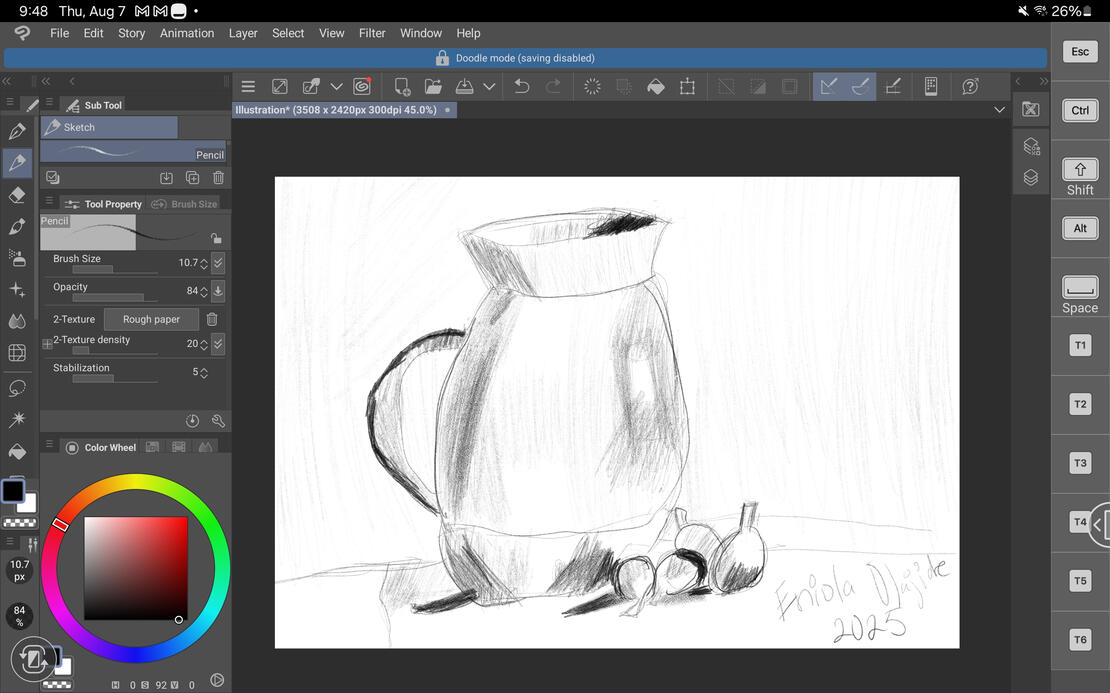The height and width of the screenshot is (693, 1110).
Task: Select the Lasso selection tool
Action: 17,387
